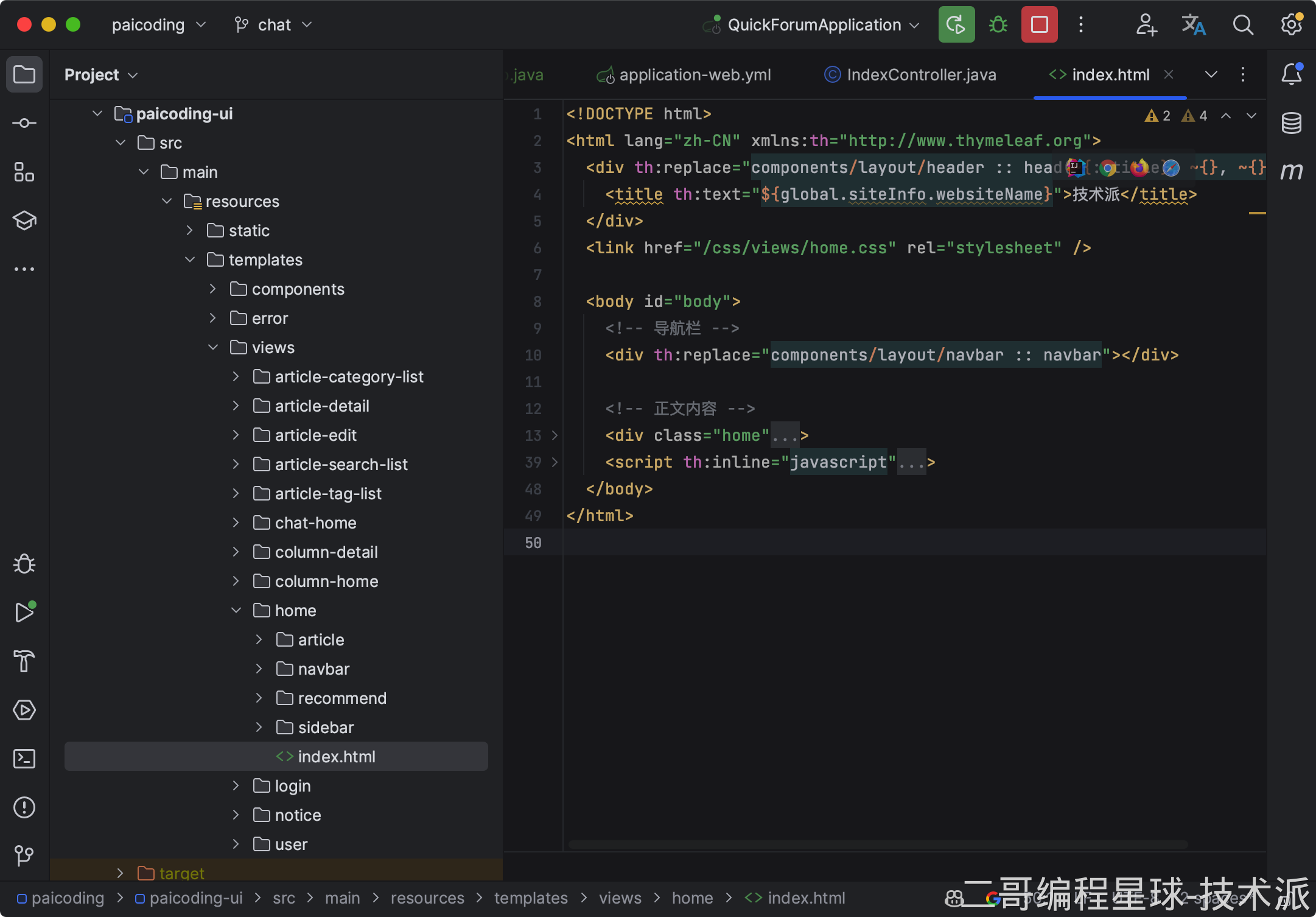Open QuickForumApplication run configuration dropdown
The width and height of the screenshot is (1316, 917).
tap(816, 25)
